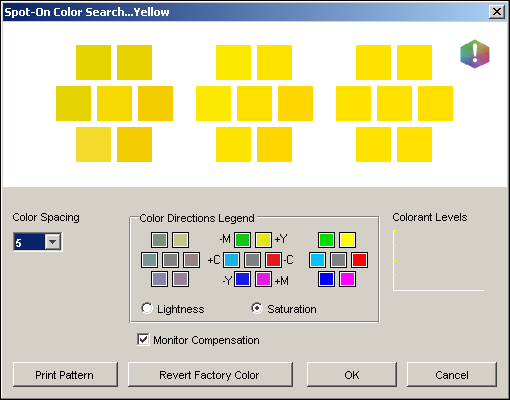Open the Color Spacing dropdown arrow
Viewport: 510px width, 400px height.
53,242
